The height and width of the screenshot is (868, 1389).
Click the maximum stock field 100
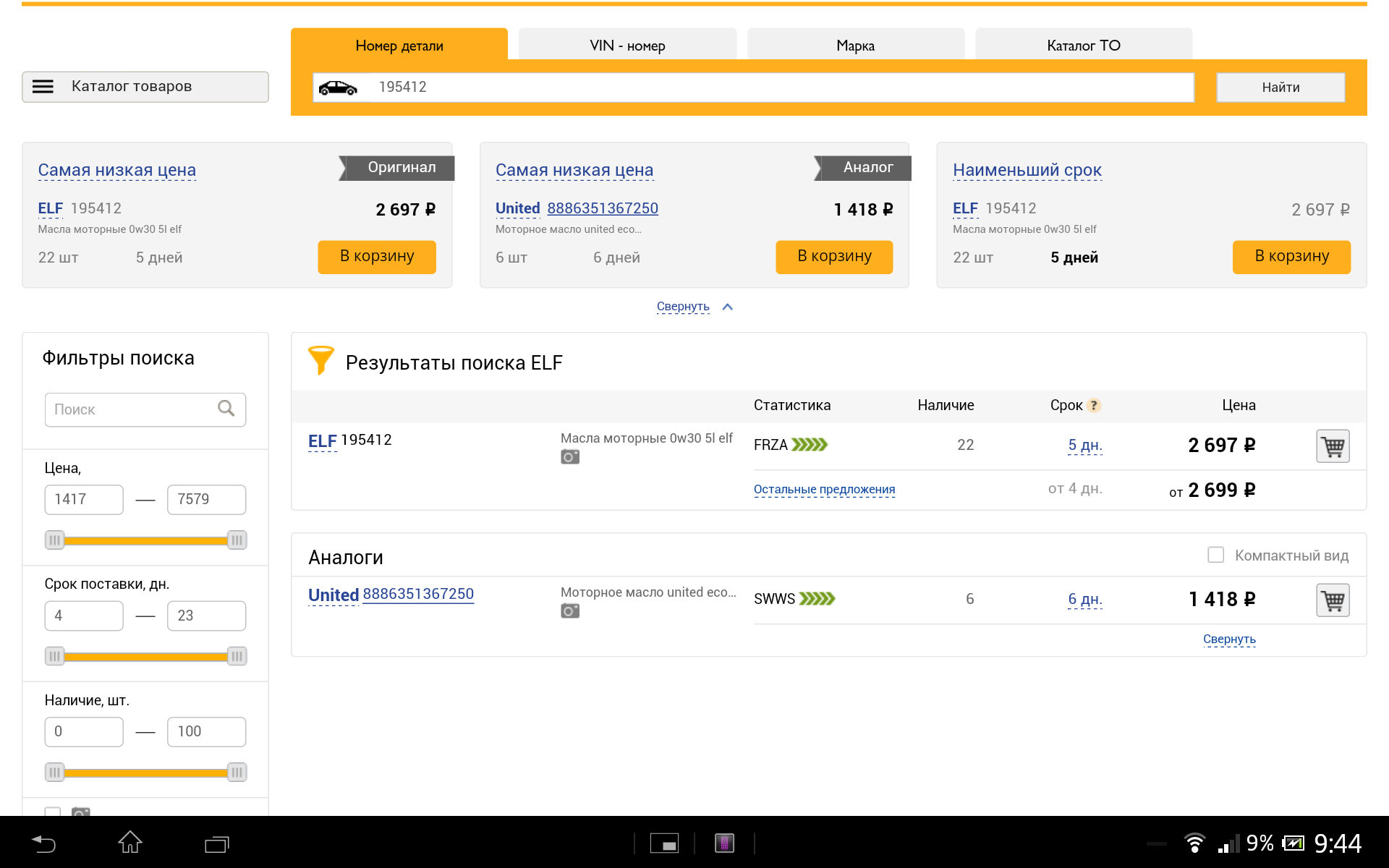(206, 731)
